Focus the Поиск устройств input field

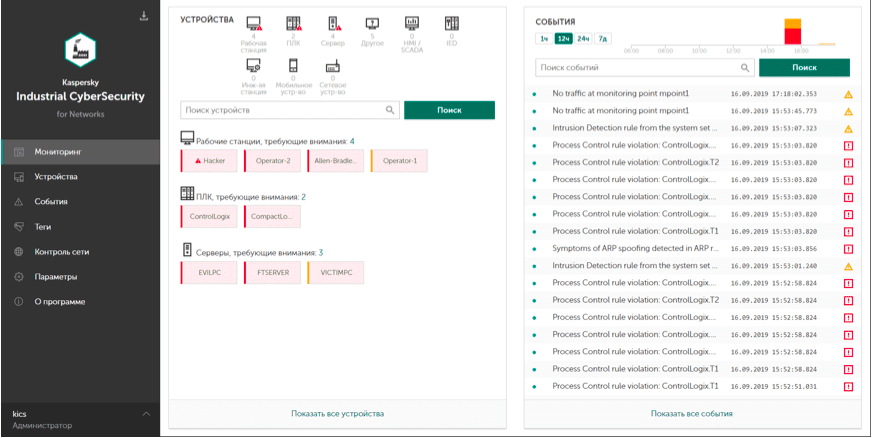click(290, 110)
